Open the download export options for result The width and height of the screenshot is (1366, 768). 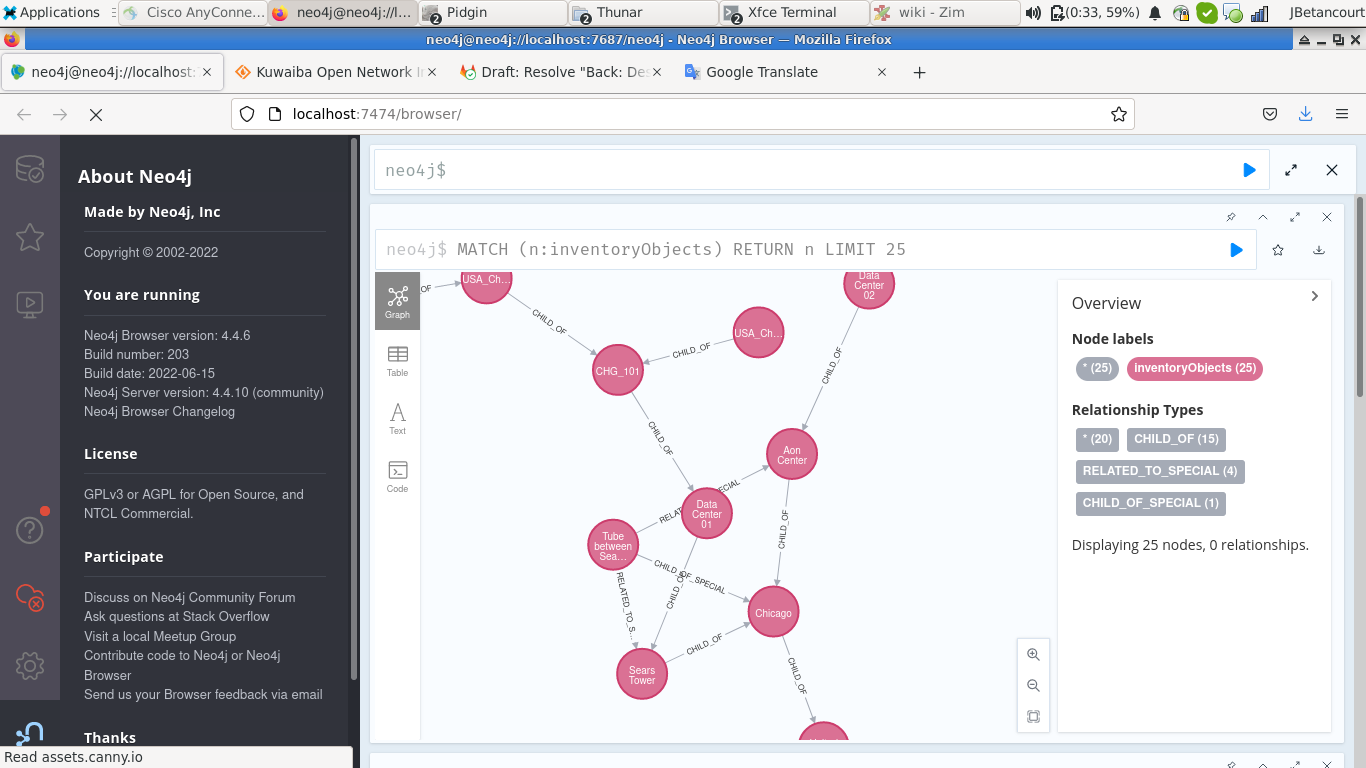coord(1319,250)
